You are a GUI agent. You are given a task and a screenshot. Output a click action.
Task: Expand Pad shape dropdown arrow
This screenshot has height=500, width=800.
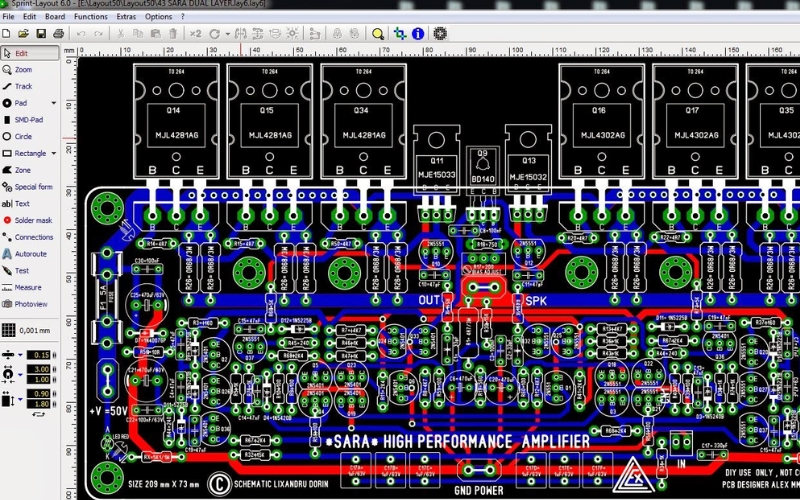(54, 103)
